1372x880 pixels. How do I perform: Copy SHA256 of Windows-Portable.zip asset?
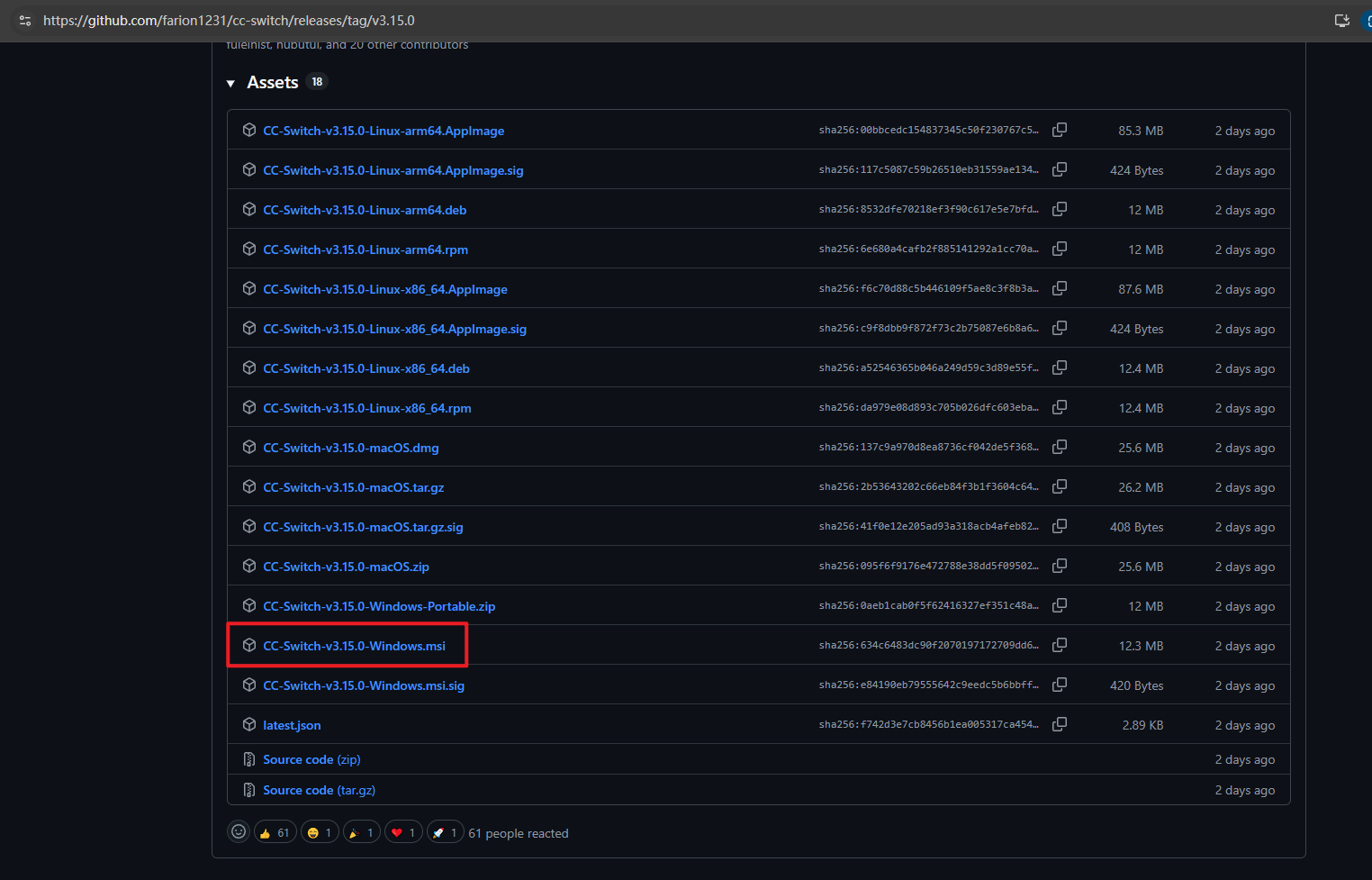click(x=1060, y=605)
